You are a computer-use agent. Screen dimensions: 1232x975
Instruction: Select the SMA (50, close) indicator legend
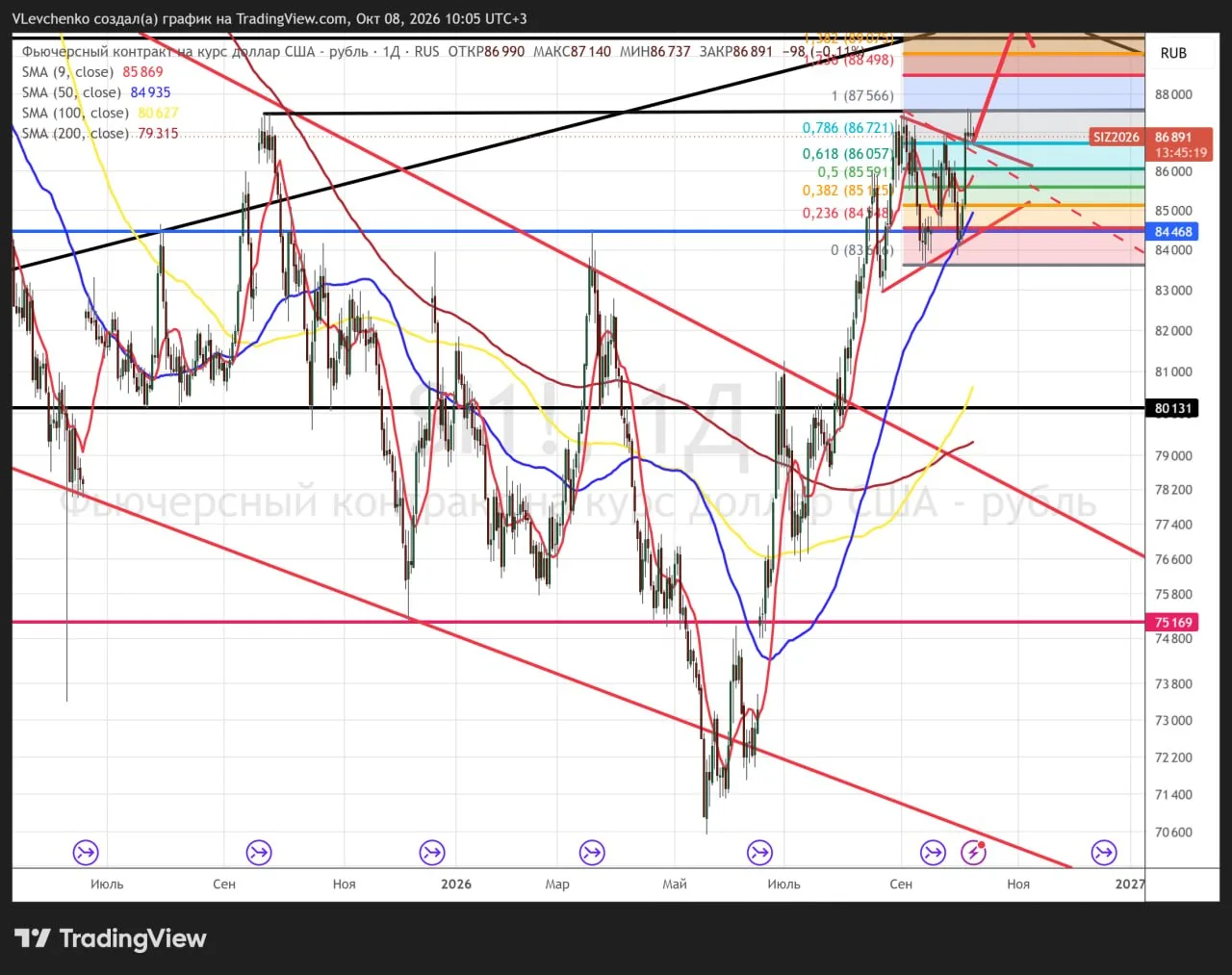tap(96, 92)
